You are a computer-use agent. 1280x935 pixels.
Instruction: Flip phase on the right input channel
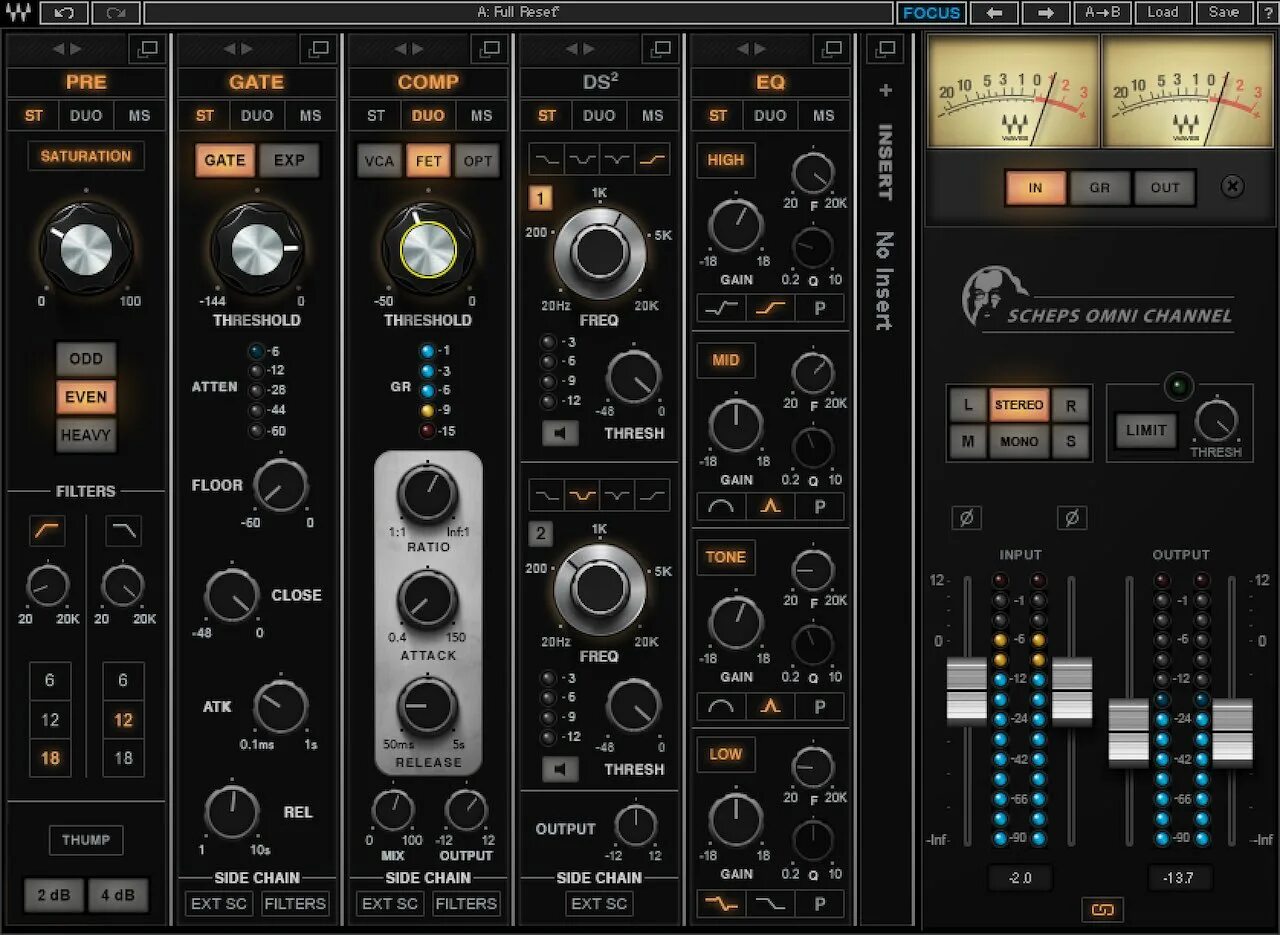pyautogui.click(x=1071, y=518)
